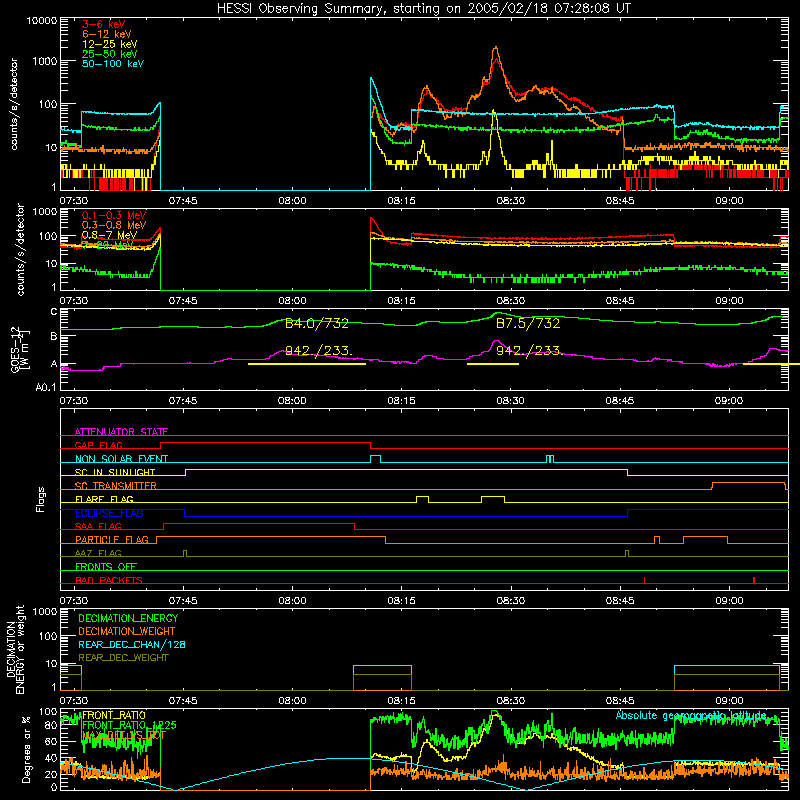The width and height of the screenshot is (800, 800).
Task: Select the GAP_FLAG label
Action: coord(98,445)
